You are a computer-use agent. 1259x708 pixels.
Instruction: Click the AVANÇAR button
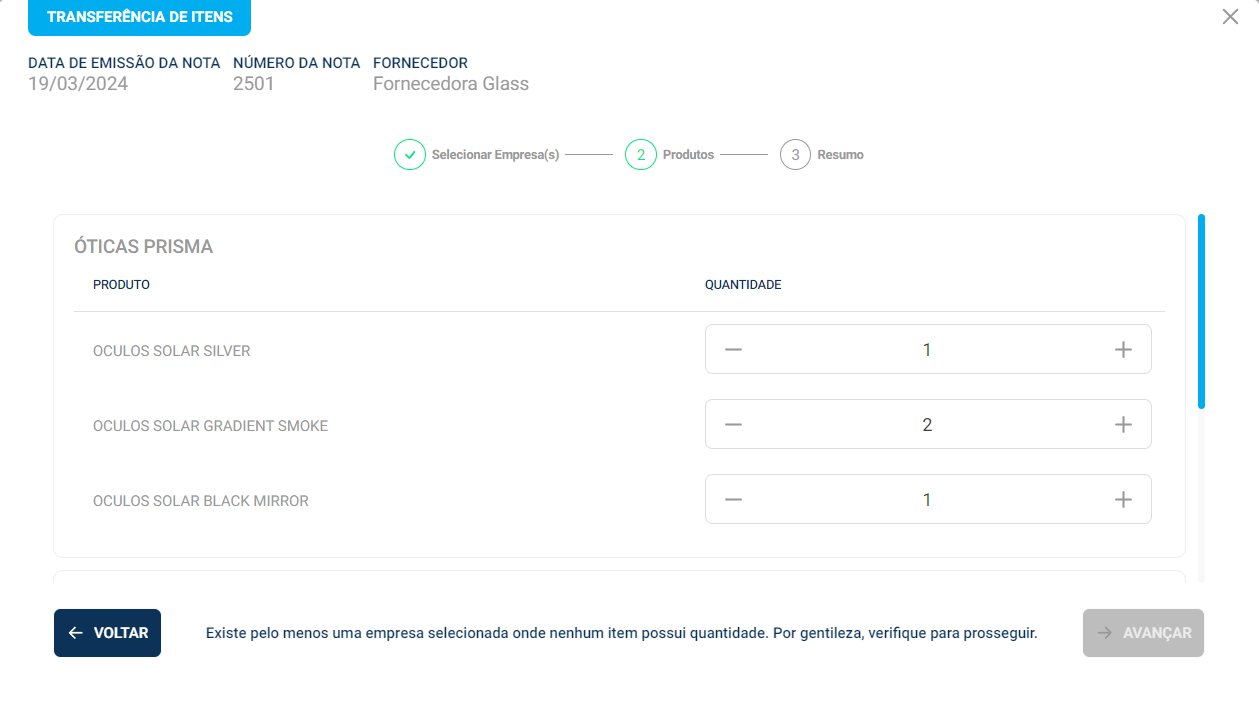[1143, 633]
